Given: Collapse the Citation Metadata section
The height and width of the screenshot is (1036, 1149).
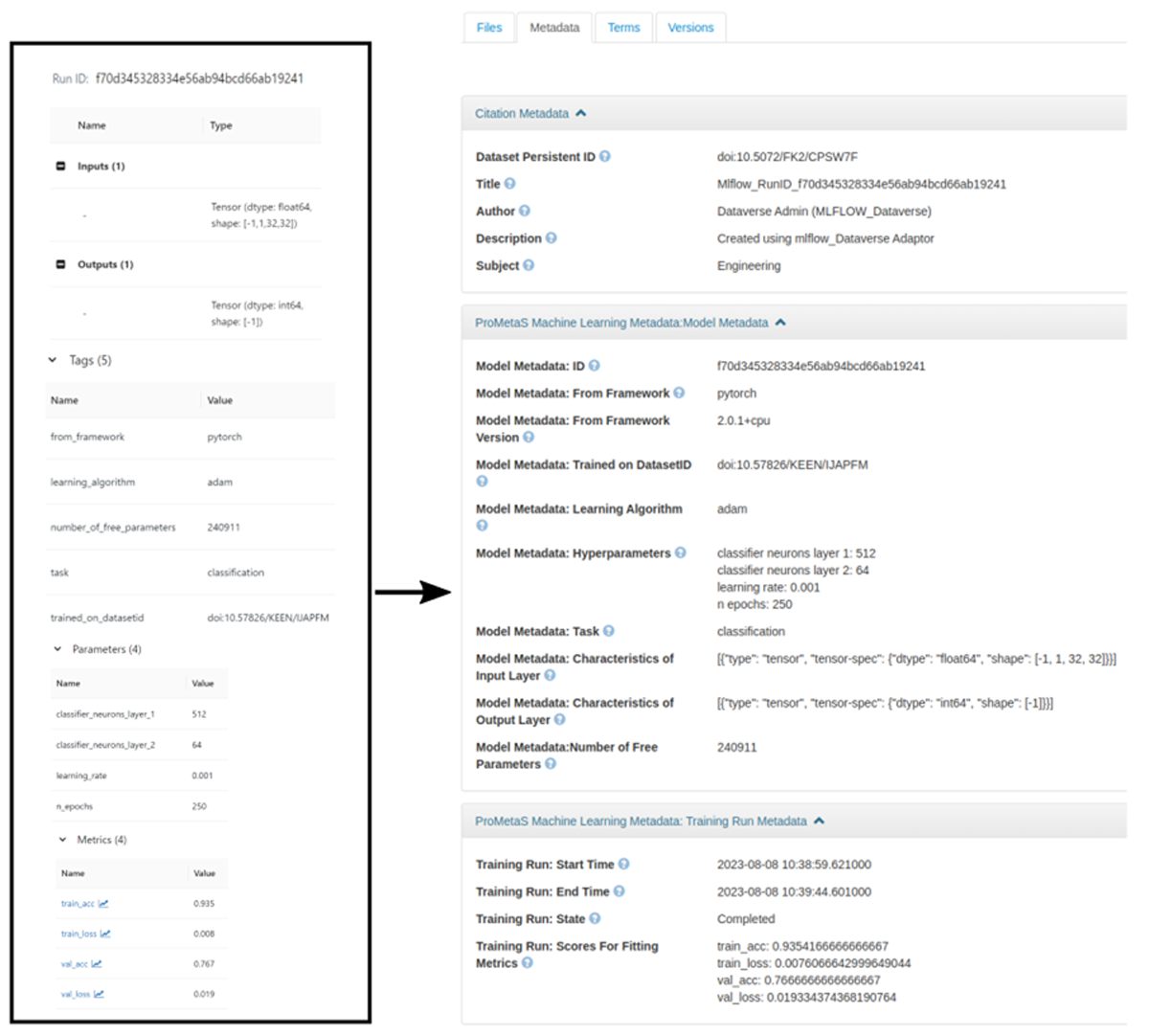Looking at the screenshot, I should (530, 113).
